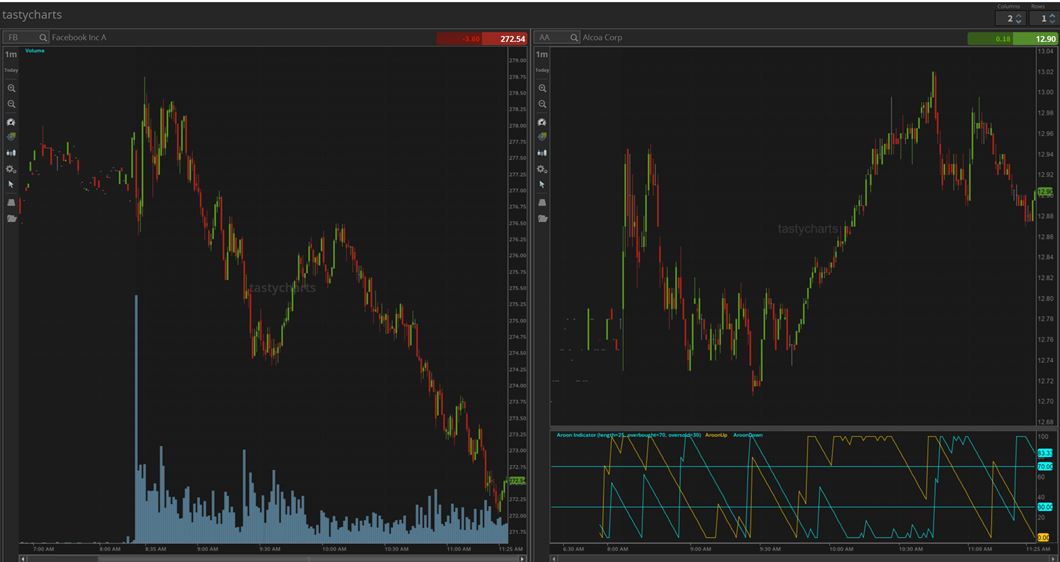Click the AroonUp legend label

pyautogui.click(x=716, y=435)
